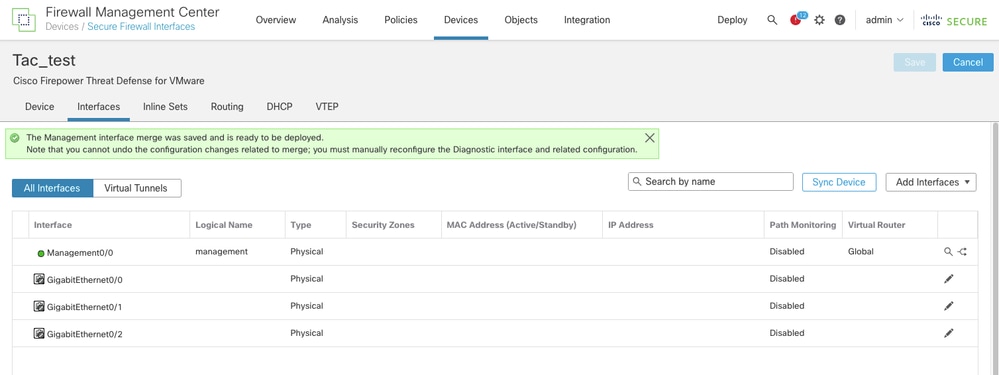Click the MAC Address (Active/Standby) column header

pyautogui.click(x=512, y=225)
